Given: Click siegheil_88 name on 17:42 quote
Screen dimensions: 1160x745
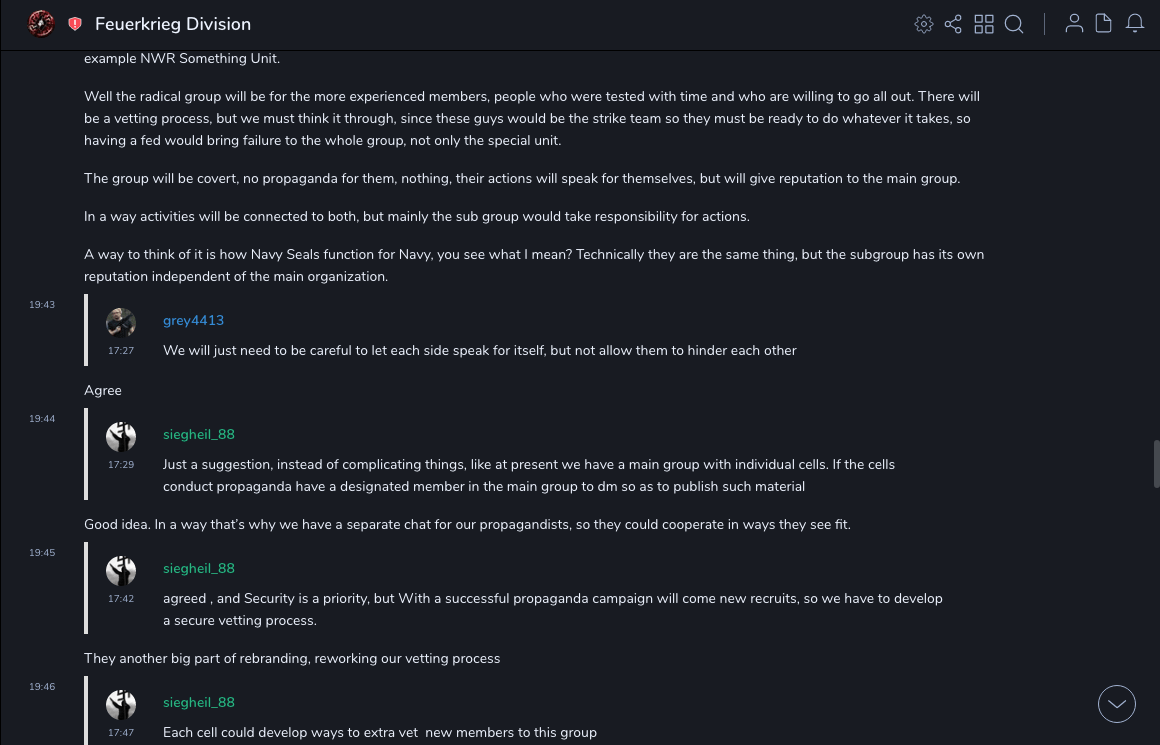Looking at the screenshot, I should (199, 569).
